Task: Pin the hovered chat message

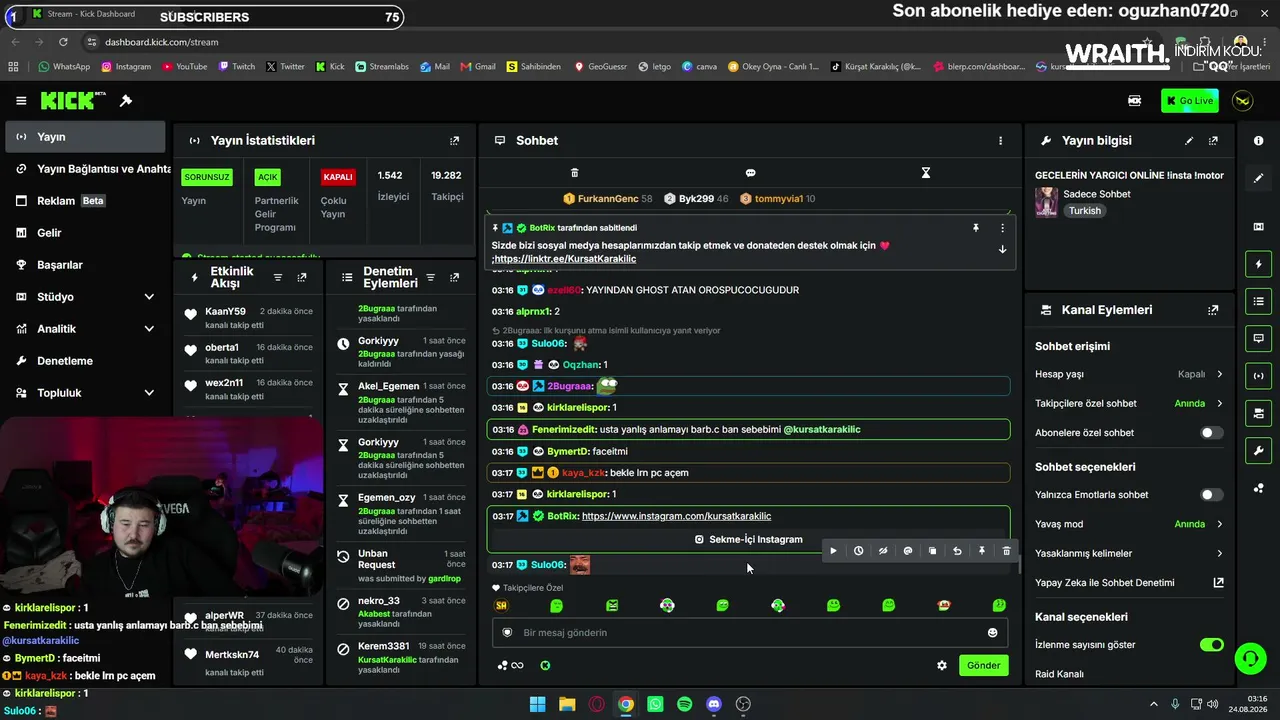Action: (982, 551)
